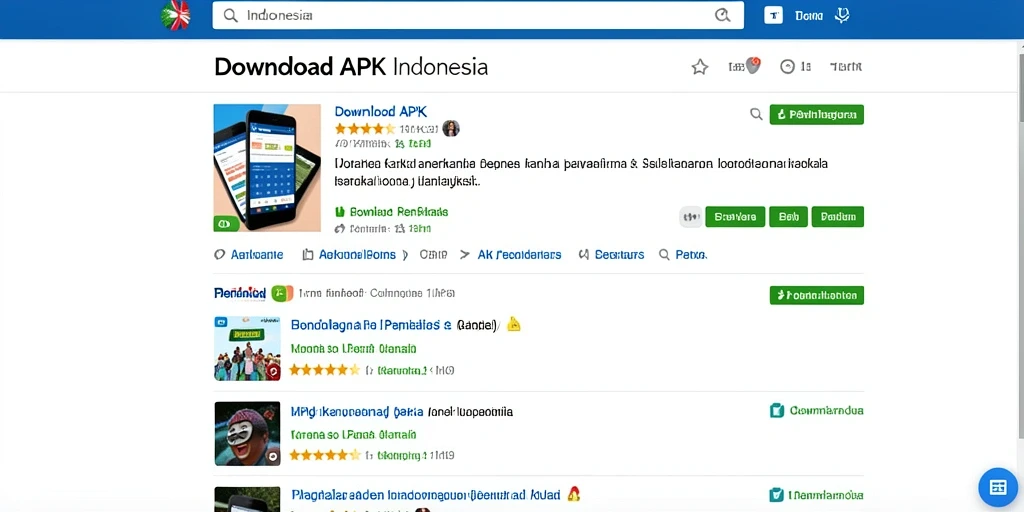Image resolution: width=1024 pixels, height=512 pixels.
Task: Click the reviewer avatar next to star rating
Action: 451,129
